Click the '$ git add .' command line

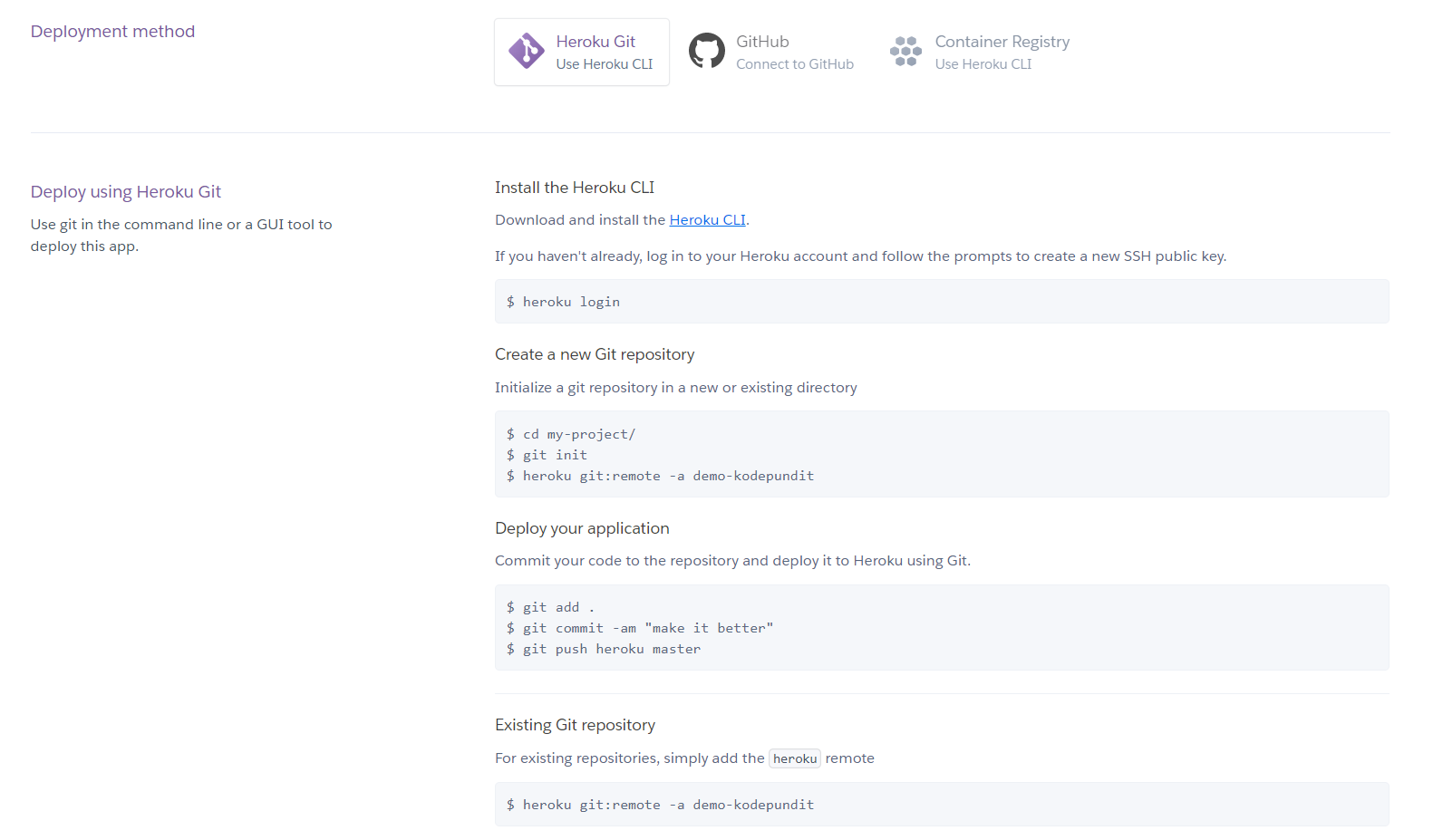point(551,607)
